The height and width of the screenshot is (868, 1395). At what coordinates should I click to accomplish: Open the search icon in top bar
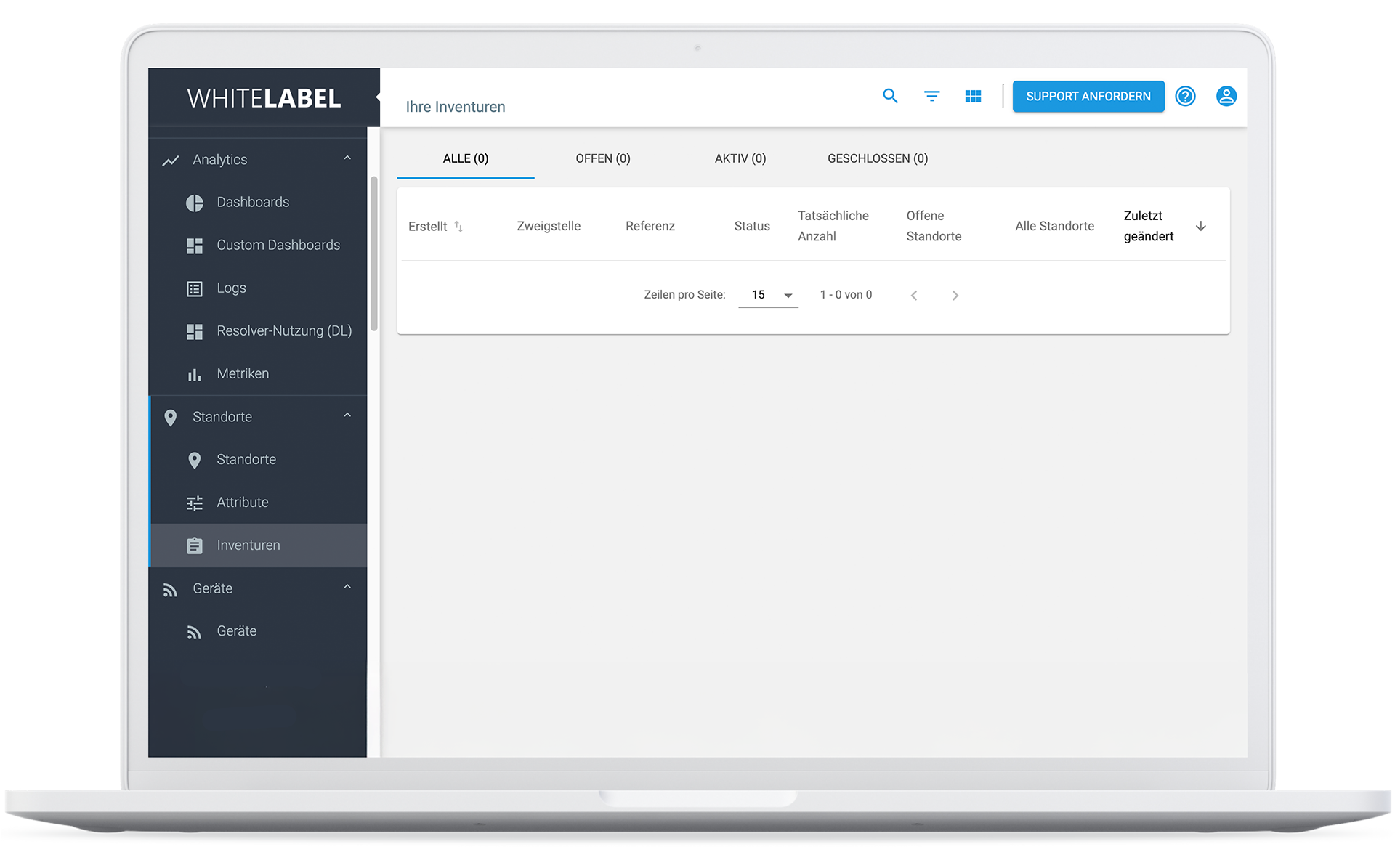coord(890,96)
